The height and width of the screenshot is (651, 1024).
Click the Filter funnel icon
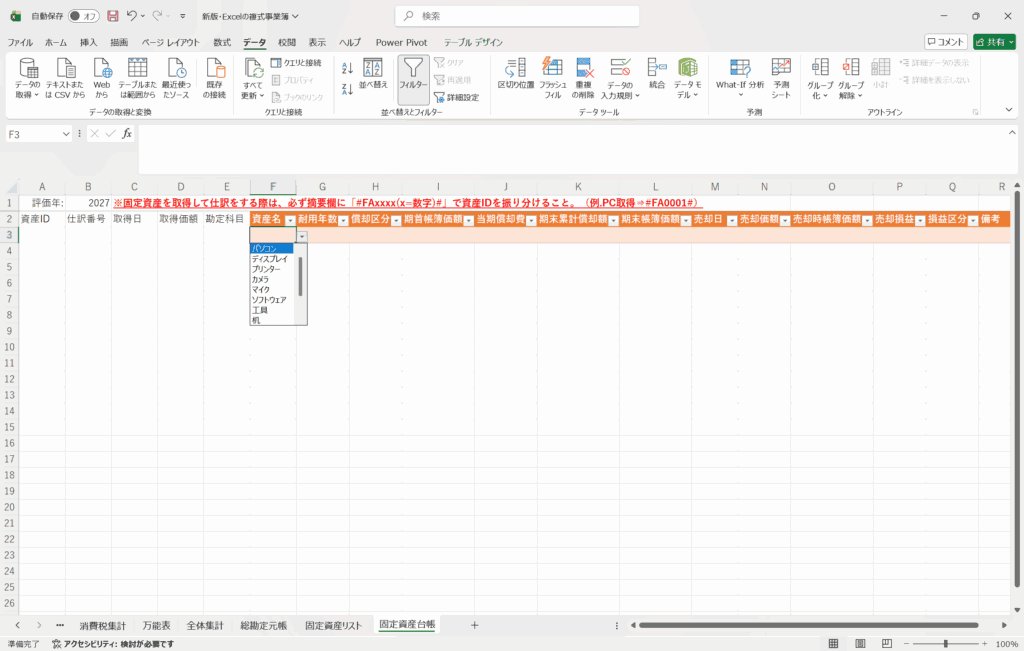tap(413, 72)
